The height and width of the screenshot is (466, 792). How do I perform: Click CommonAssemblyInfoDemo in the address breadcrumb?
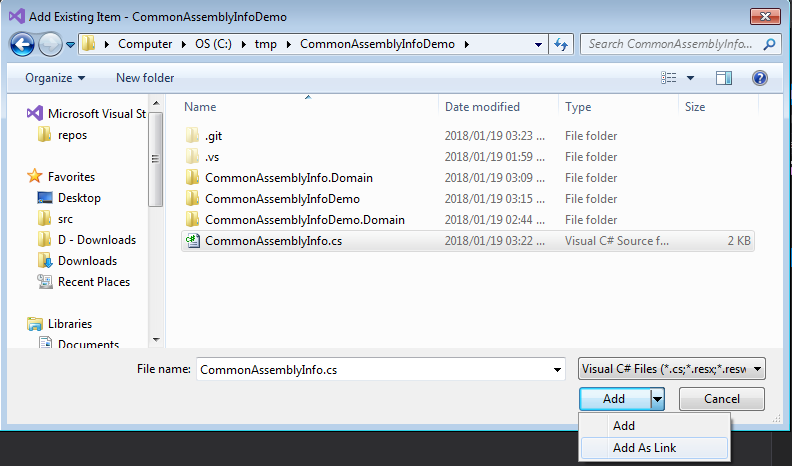377,44
